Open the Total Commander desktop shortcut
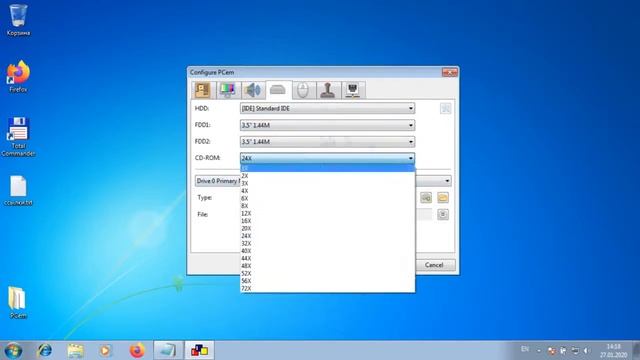 pyautogui.click(x=18, y=137)
